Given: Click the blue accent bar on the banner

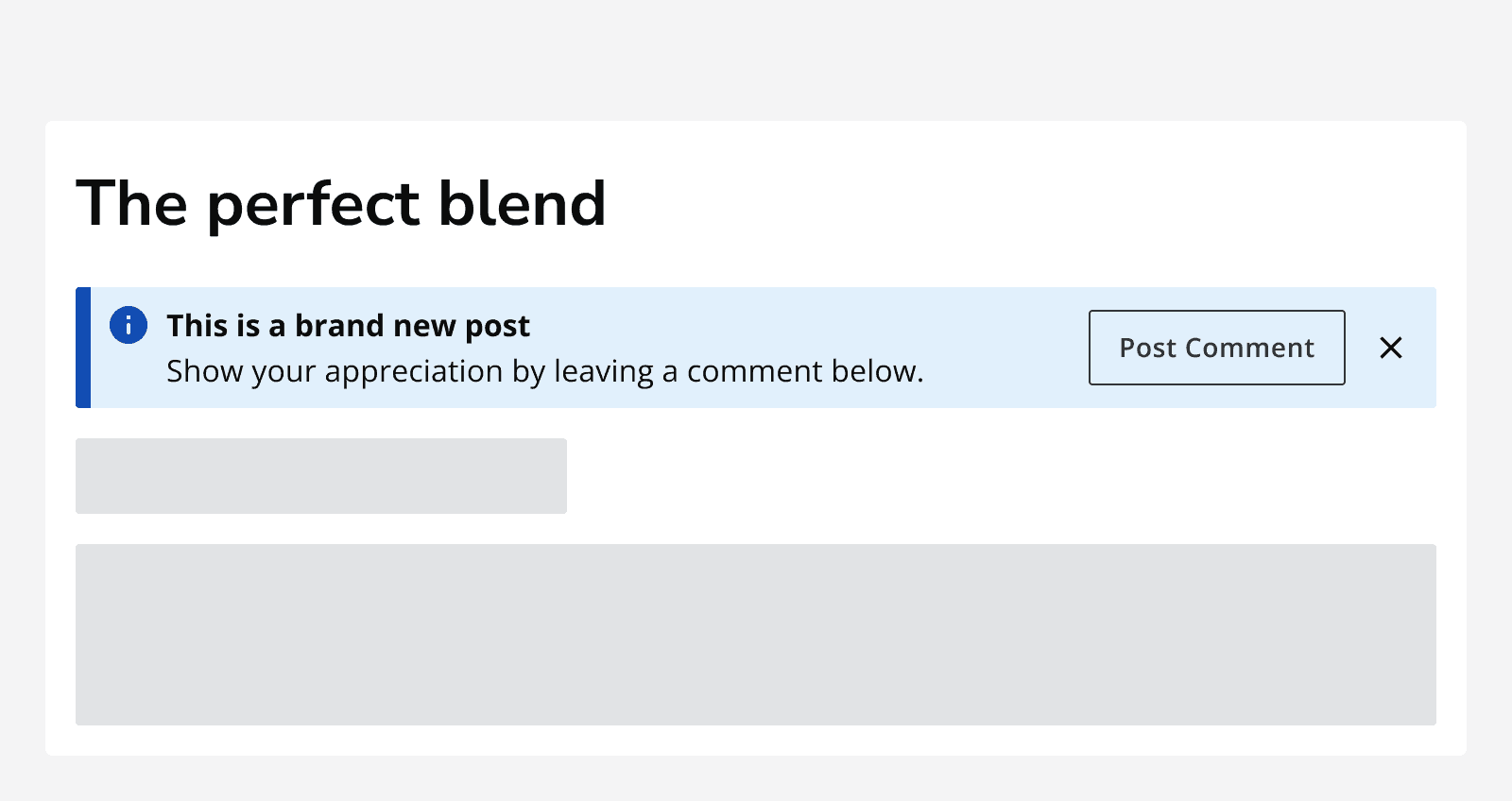Looking at the screenshot, I should coord(82,348).
